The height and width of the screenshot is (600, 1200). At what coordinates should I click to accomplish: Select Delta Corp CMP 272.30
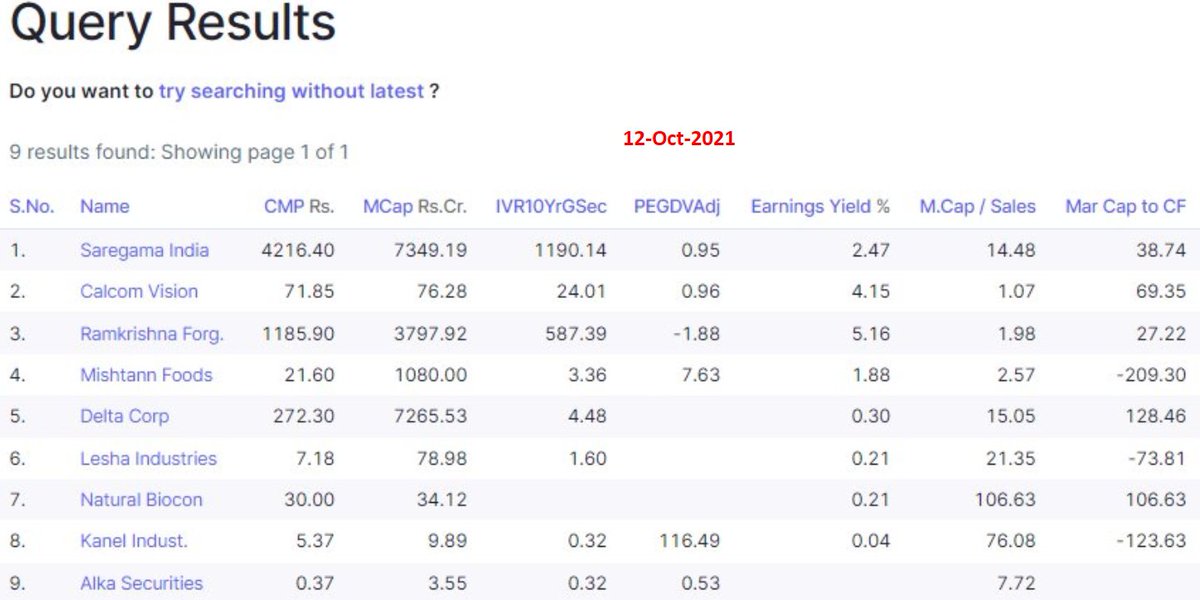[304, 416]
